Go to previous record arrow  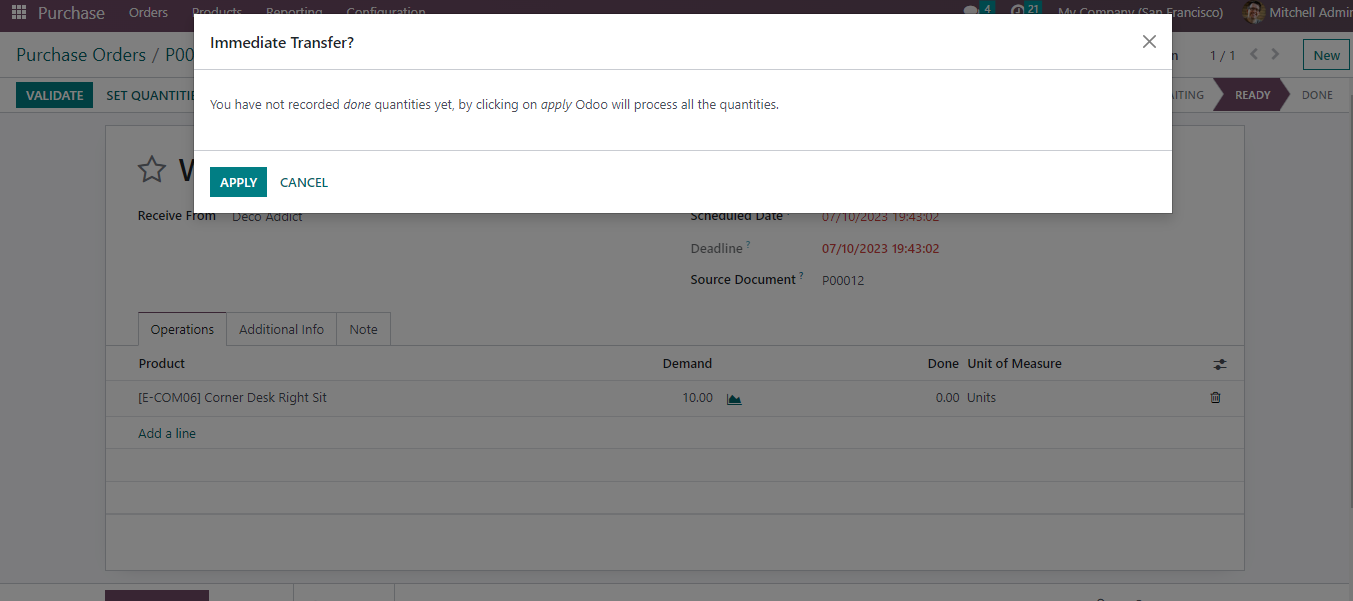pyautogui.click(x=1254, y=55)
